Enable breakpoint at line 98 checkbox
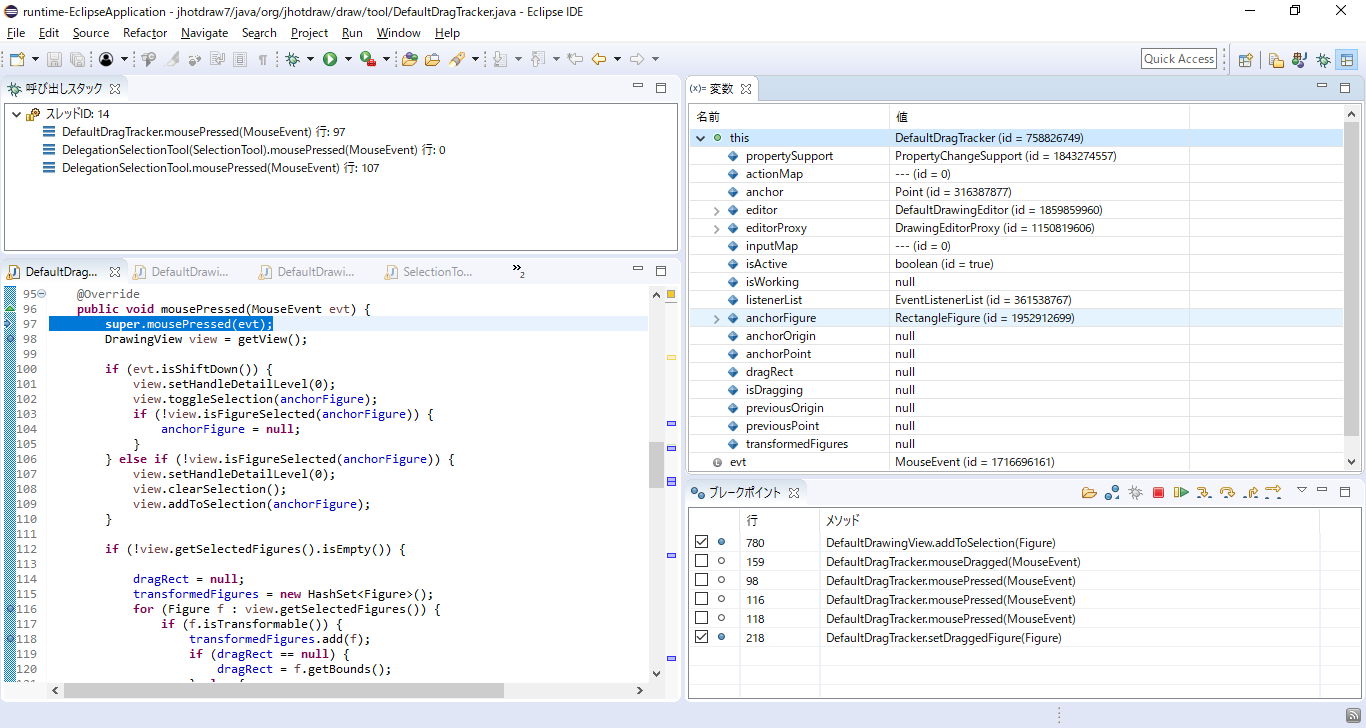 [701, 580]
